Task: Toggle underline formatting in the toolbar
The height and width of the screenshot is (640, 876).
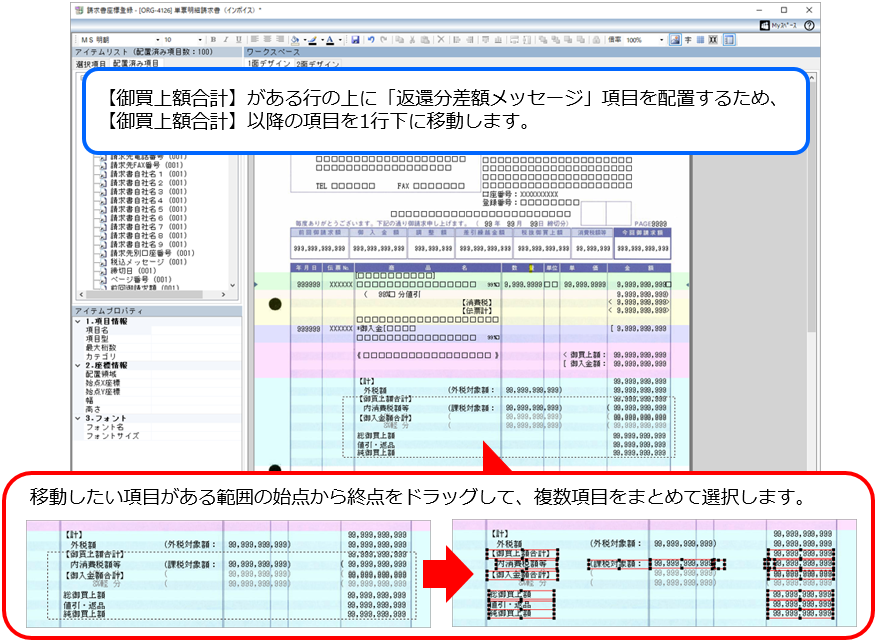Action: [239, 40]
